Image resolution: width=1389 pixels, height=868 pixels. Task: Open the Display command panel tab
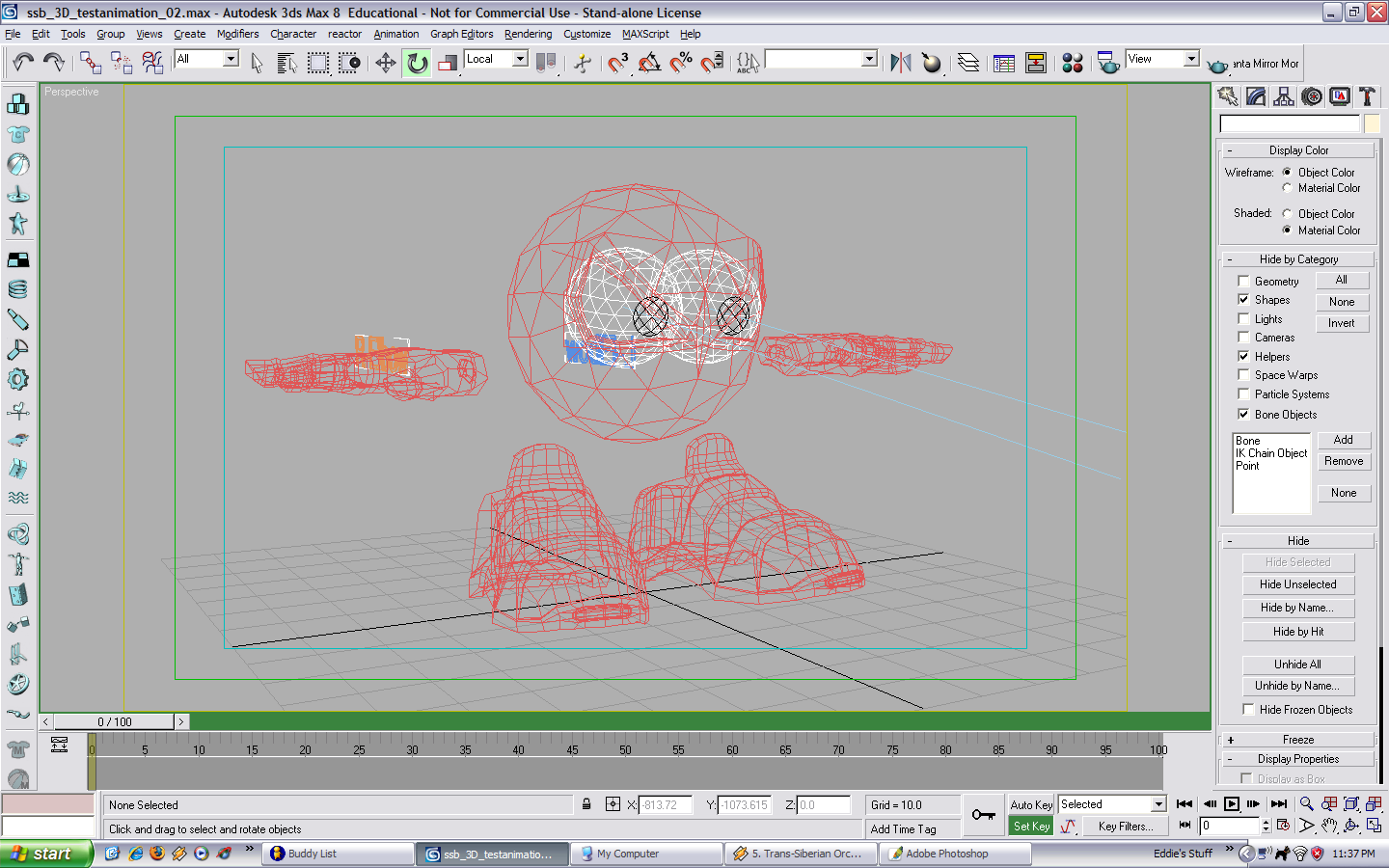tap(1340, 96)
